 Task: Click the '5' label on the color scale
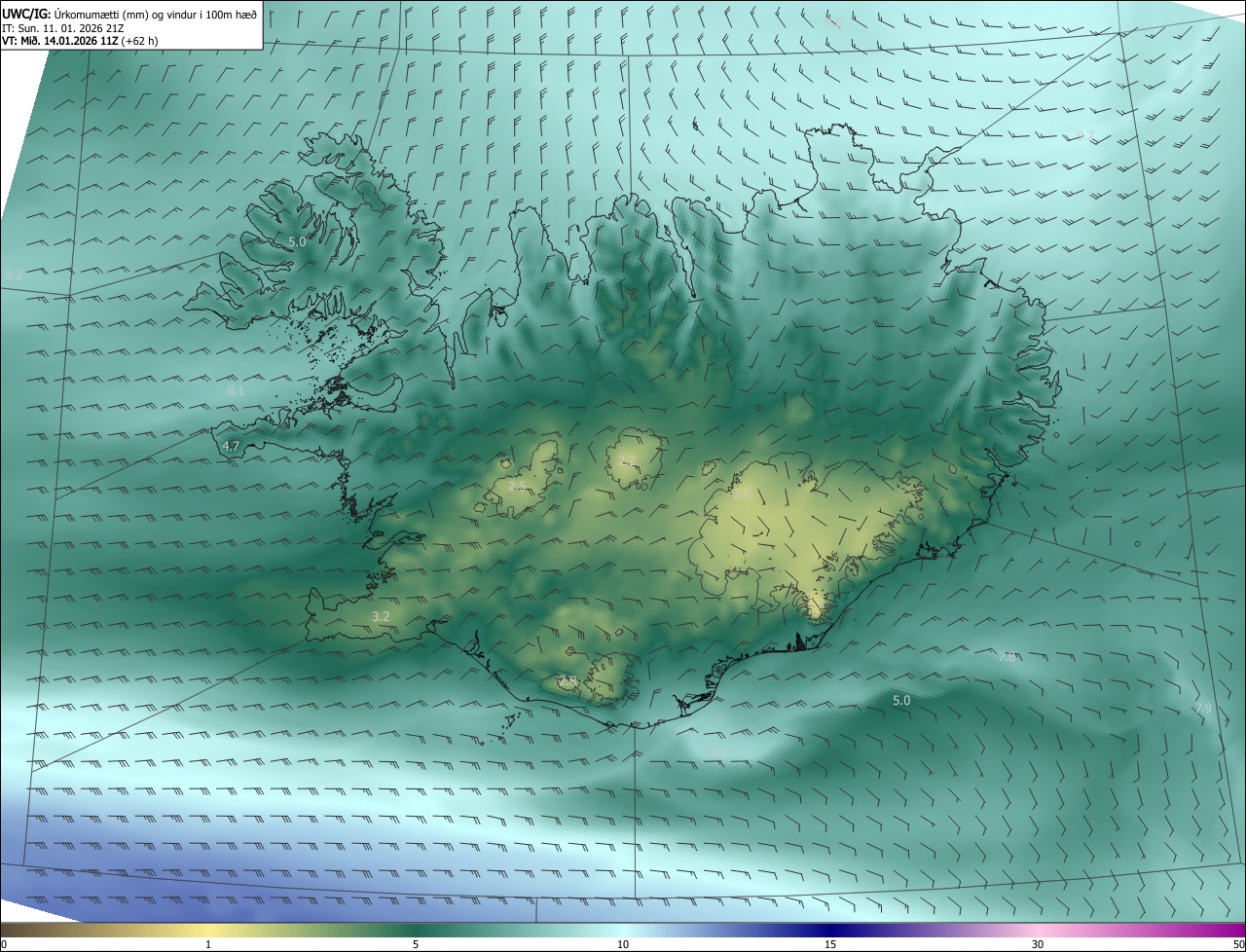(x=416, y=944)
